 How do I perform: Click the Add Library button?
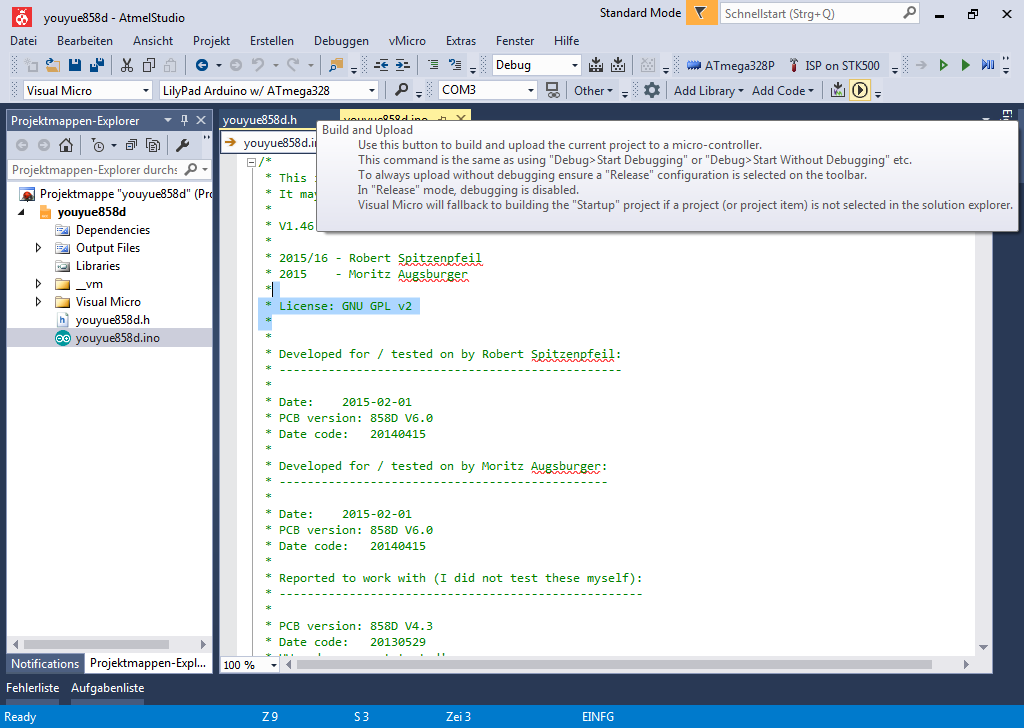[x=708, y=91]
